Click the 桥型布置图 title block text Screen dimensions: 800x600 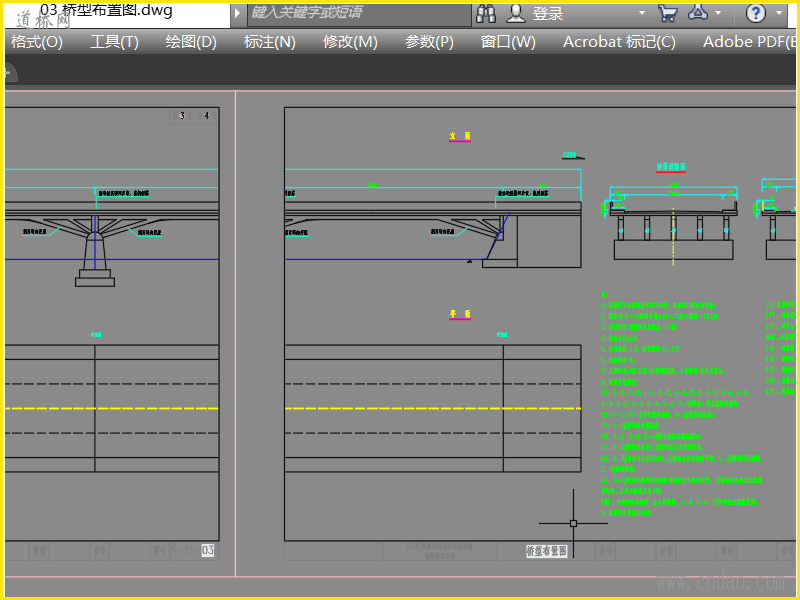pos(546,551)
